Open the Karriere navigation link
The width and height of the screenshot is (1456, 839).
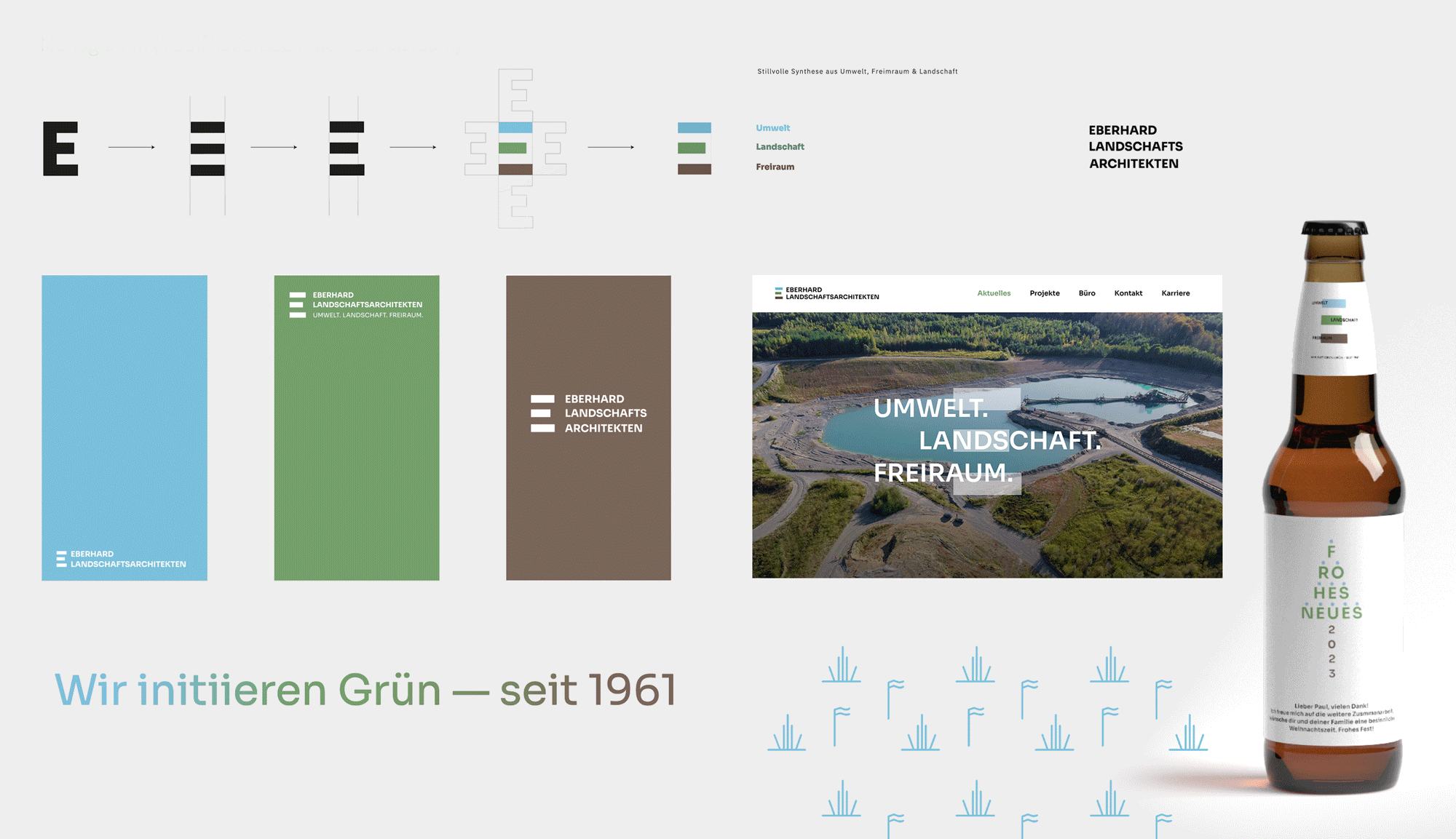1175,293
